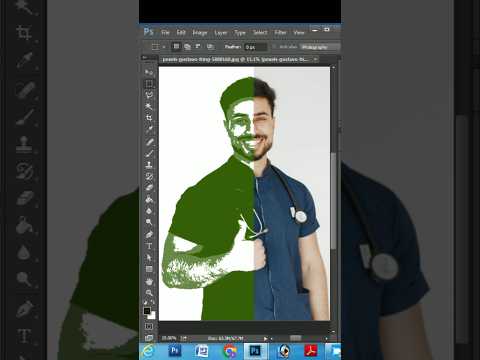This screenshot has width=480, height=360.
Task: Open the Image menu
Action: click(x=200, y=32)
